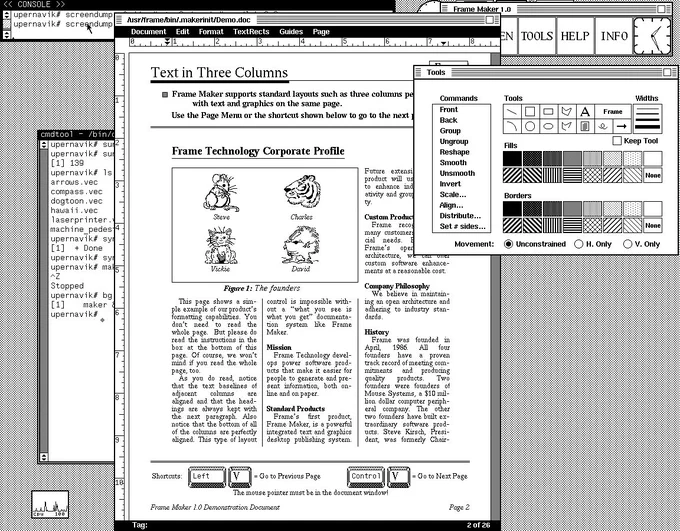Run the Front command
Viewport: 680px width, 531px height.
448,109
